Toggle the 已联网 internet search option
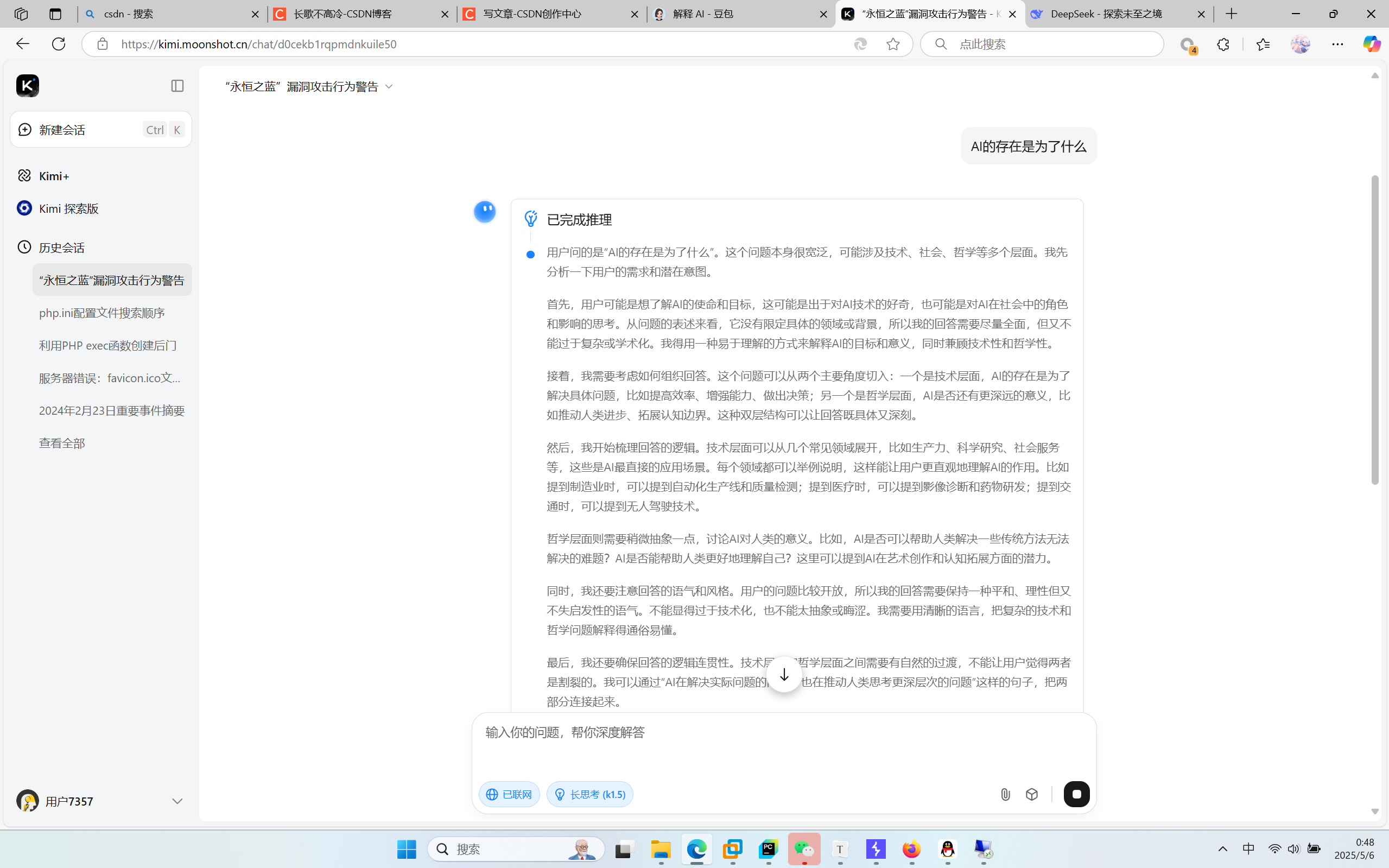 509,794
